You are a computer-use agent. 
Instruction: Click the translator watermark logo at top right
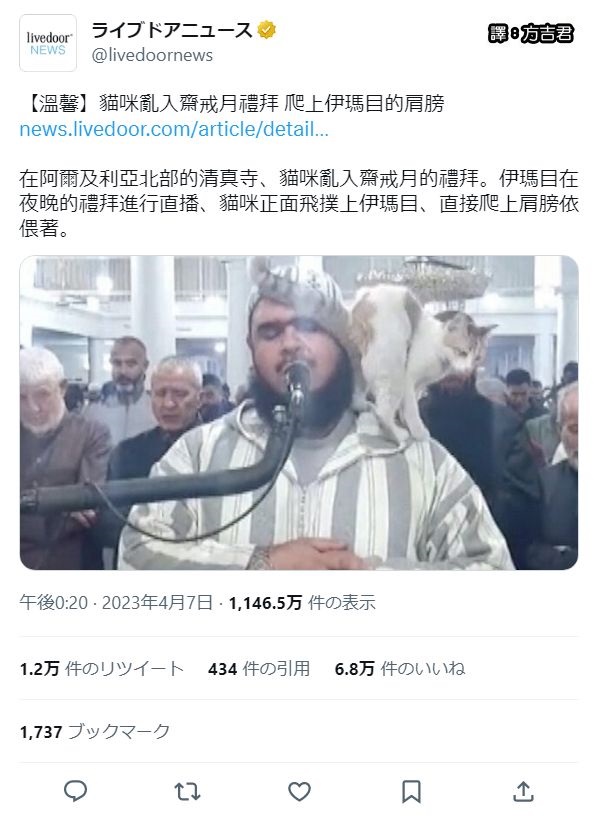pyautogui.click(x=531, y=34)
